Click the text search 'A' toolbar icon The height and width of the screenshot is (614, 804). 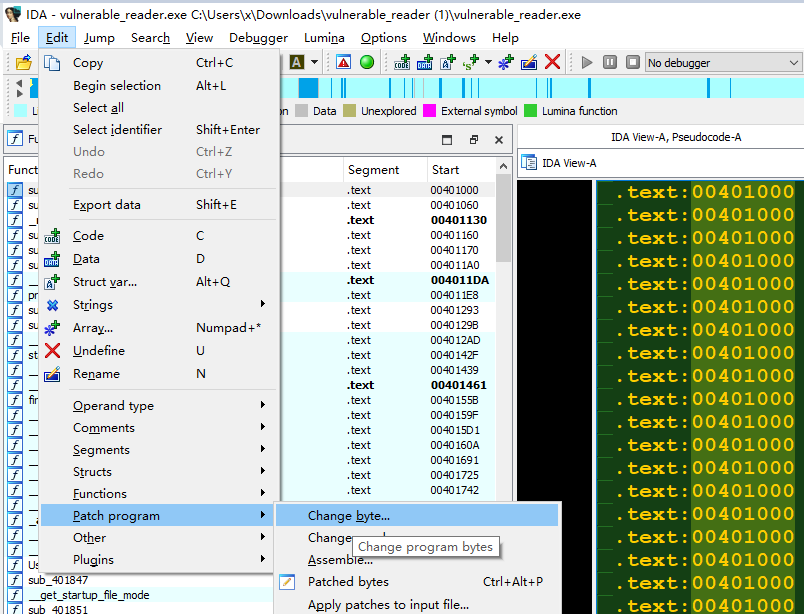(x=296, y=63)
